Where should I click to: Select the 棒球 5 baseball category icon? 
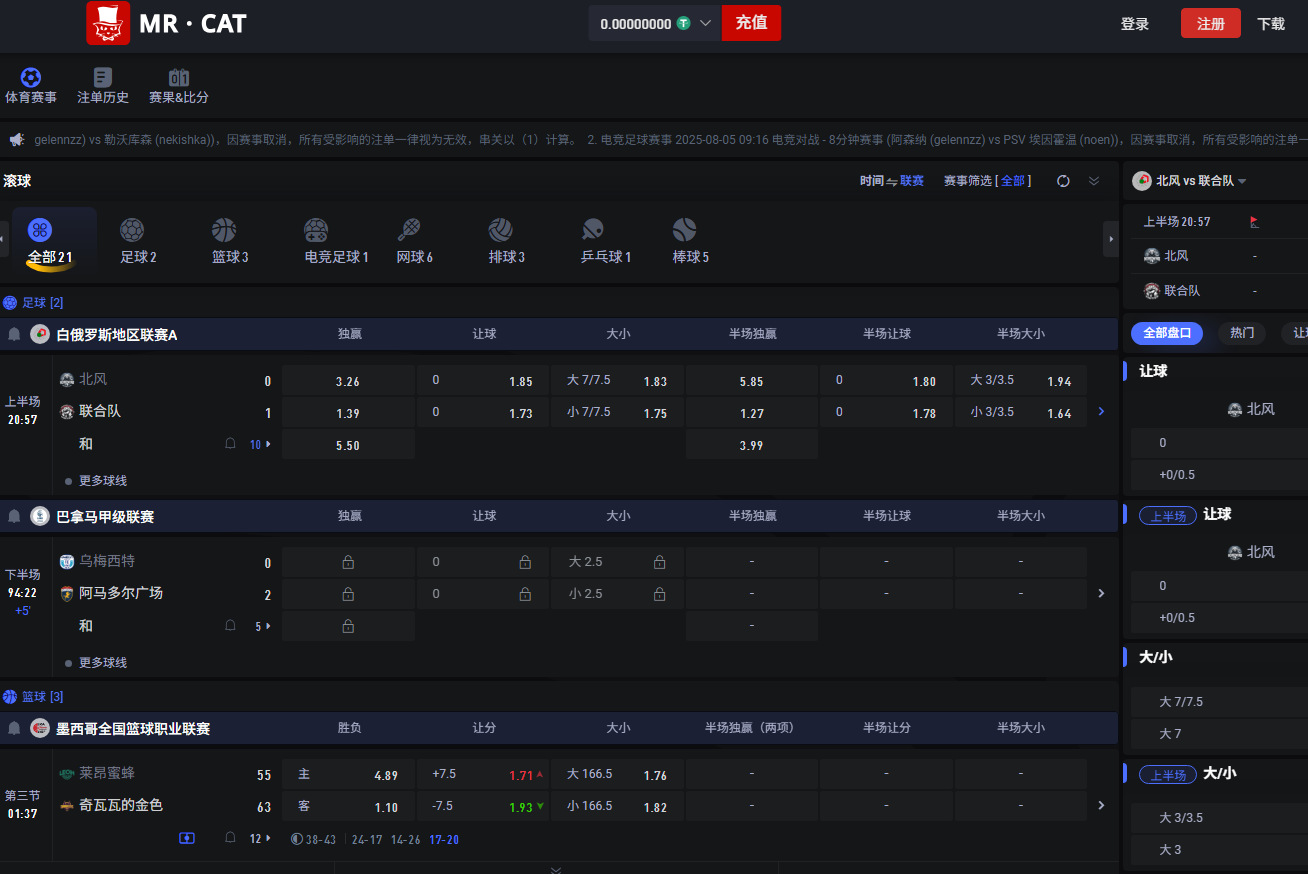click(684, 231)
